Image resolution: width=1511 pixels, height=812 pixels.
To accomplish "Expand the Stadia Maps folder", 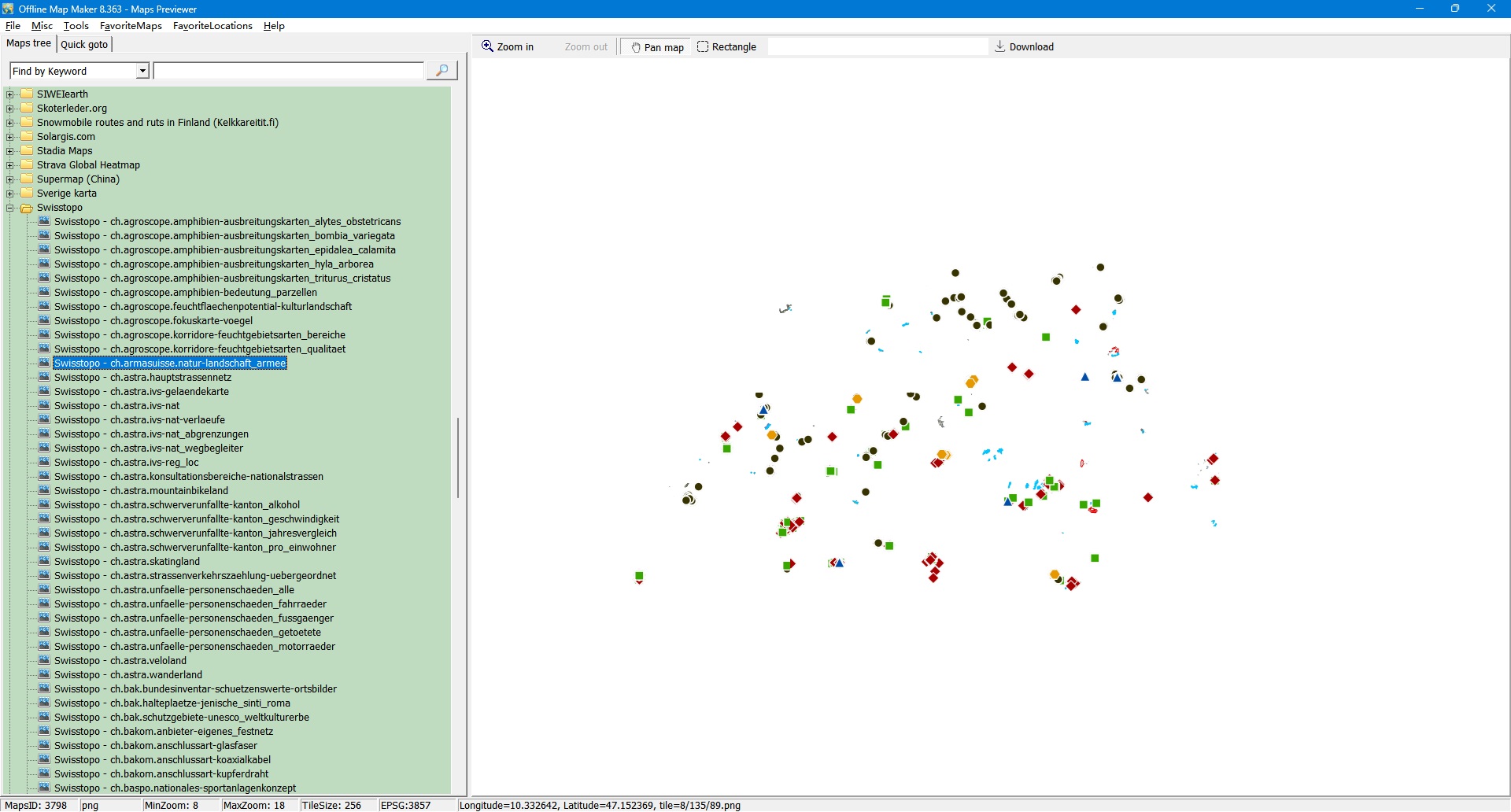I will click(x=10, y=151).
